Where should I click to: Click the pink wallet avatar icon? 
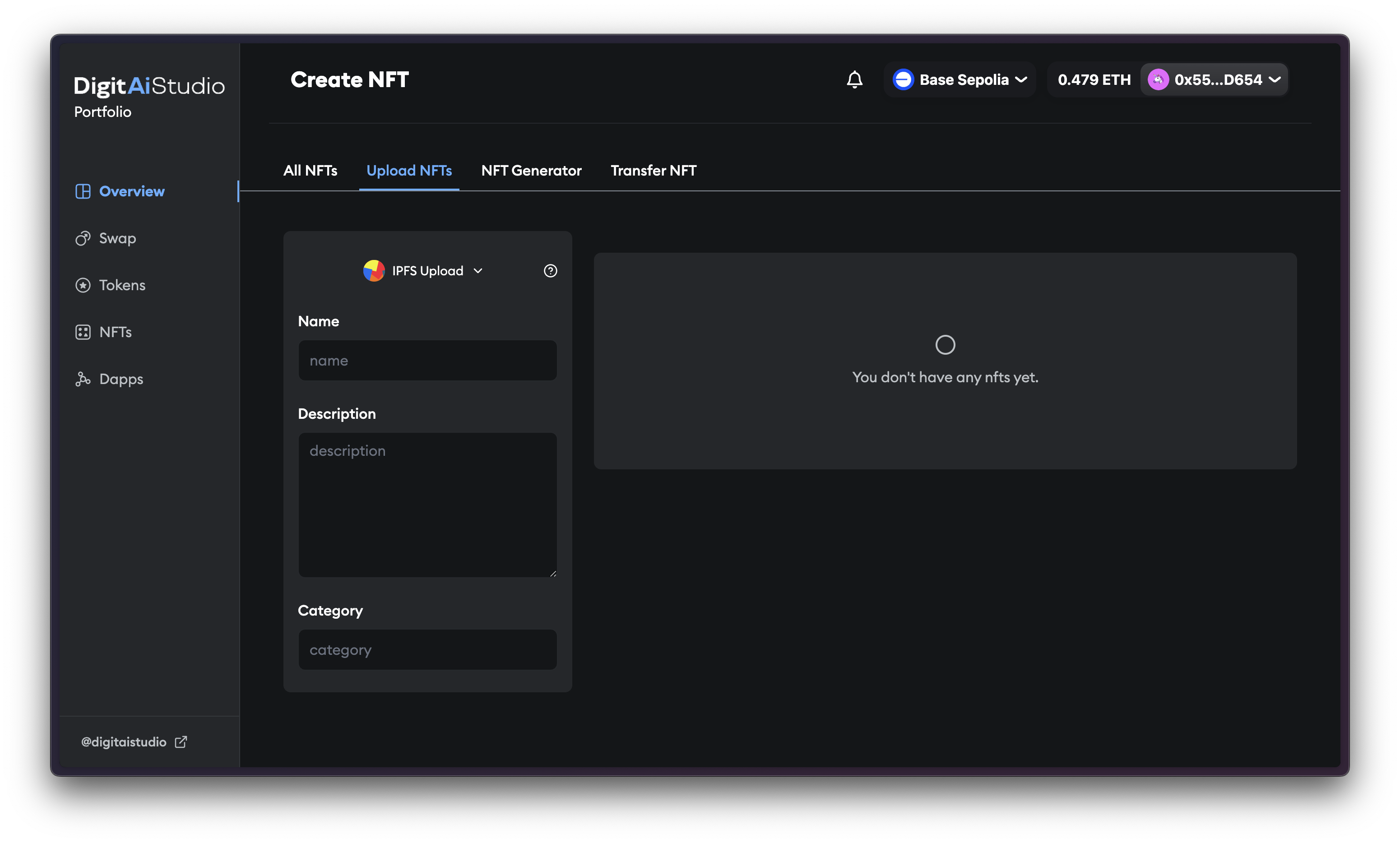coord(1158,79)
